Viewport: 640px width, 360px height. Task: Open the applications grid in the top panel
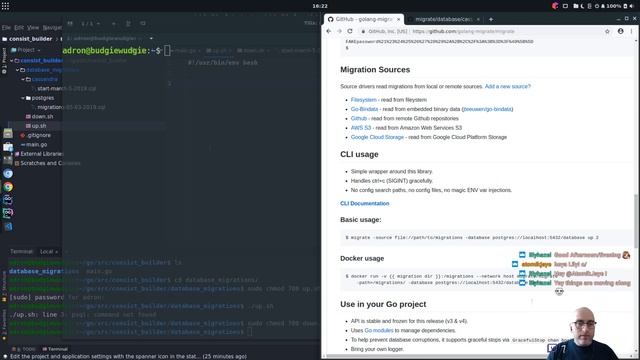5,6
